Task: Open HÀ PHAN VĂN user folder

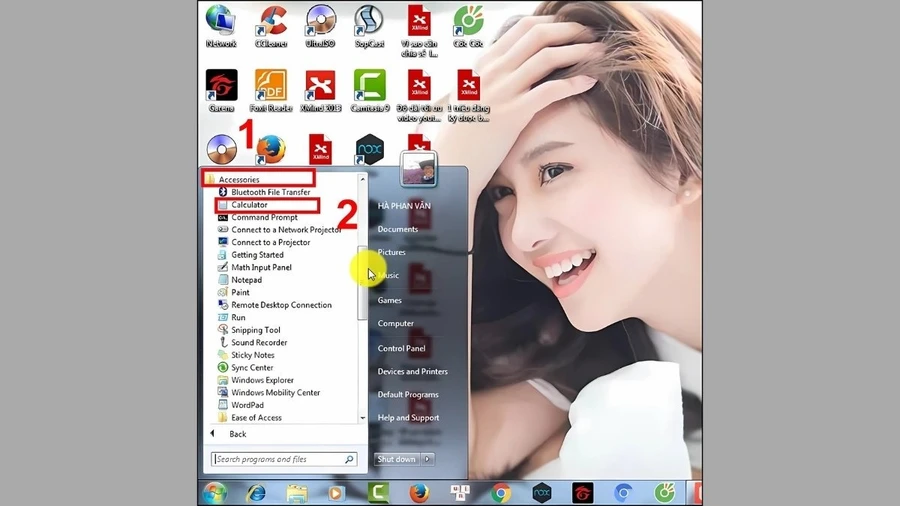Action: coord(404,206)
